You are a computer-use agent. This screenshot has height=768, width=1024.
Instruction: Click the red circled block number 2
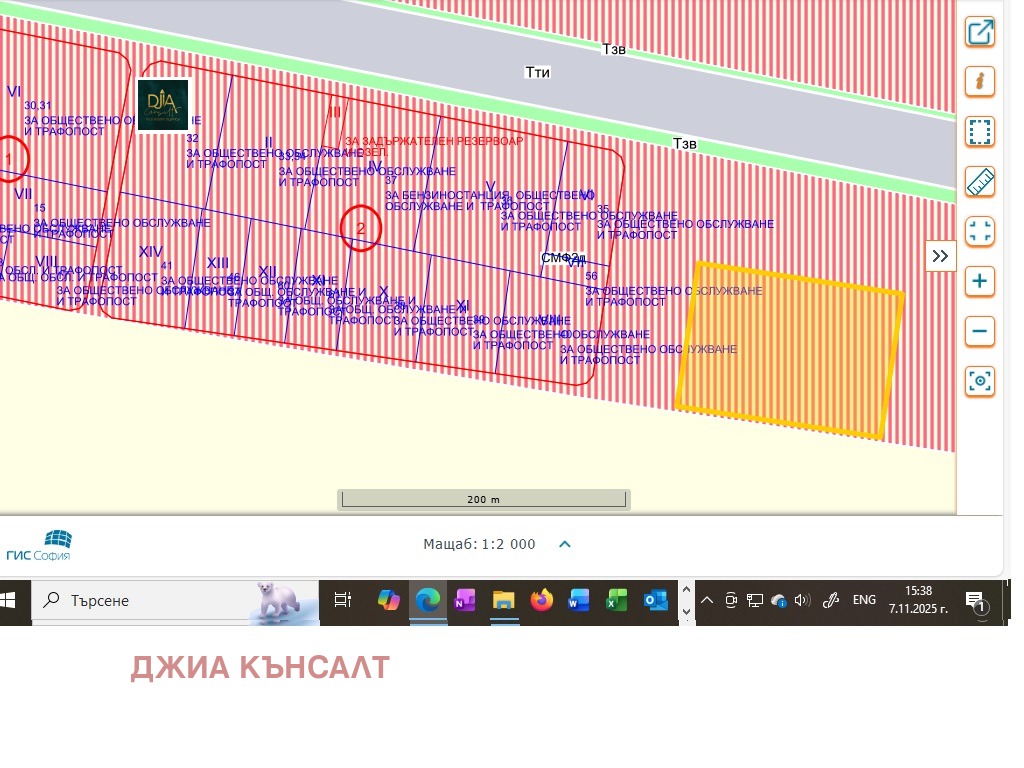click(x=361, y=228)
